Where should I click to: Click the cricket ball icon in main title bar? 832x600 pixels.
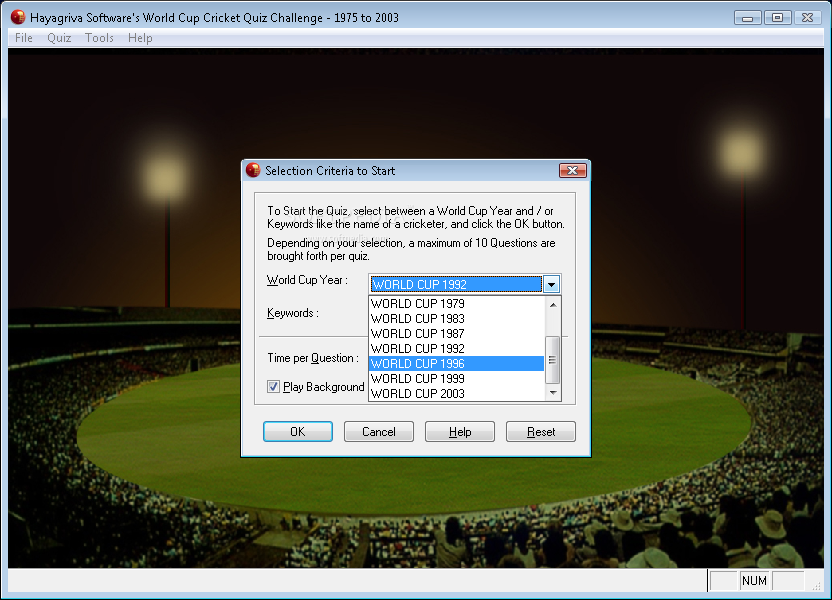pyautogui.click(x=18, y=17)
